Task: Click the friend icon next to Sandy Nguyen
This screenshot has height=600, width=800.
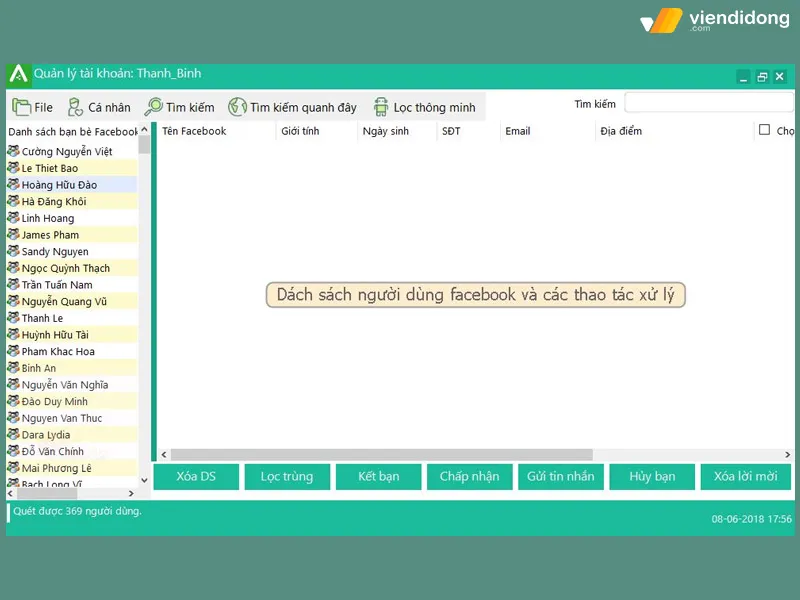Action: click(13, 251)
